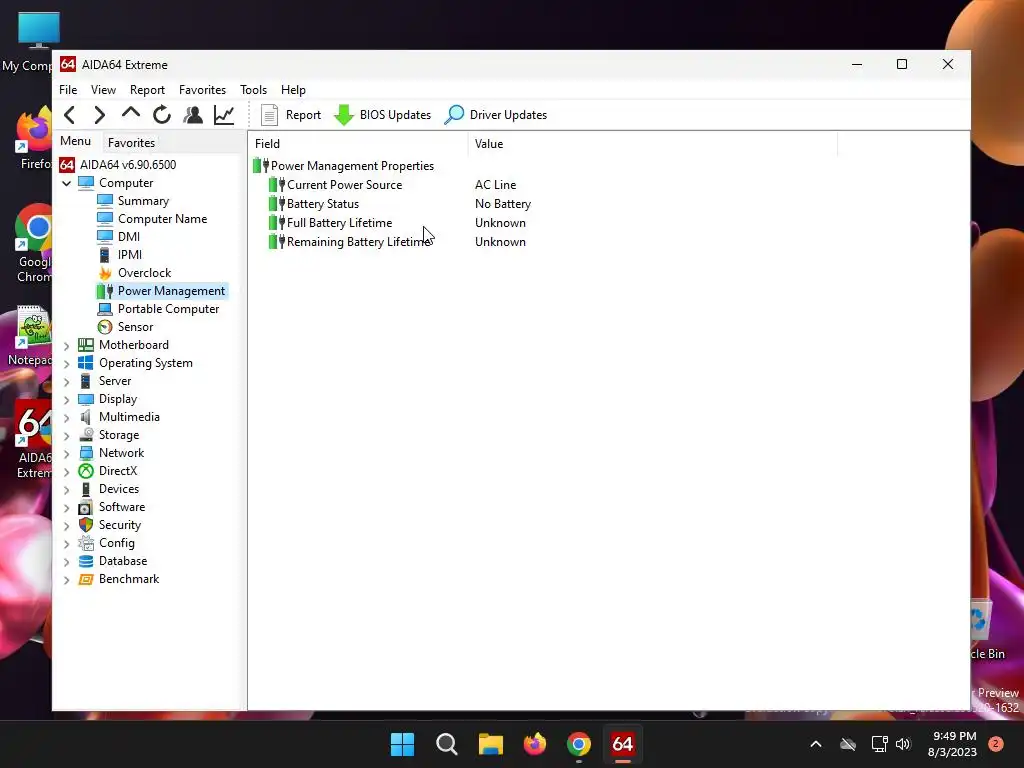Open the View menu
This screenshot has width=1024, height=768.
point(103,89)
